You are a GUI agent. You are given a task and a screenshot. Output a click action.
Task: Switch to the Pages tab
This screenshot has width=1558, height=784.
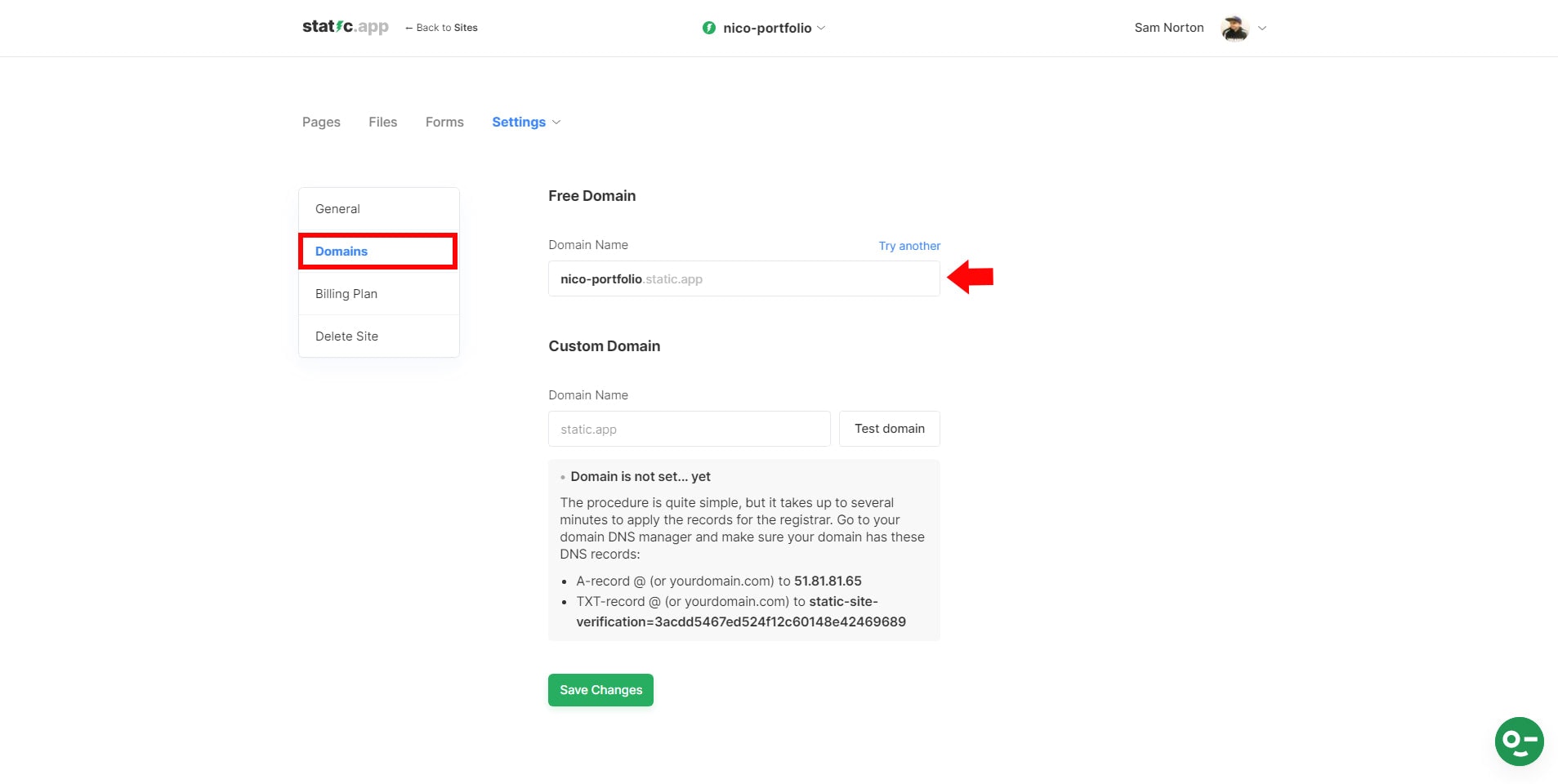[321, 122]
